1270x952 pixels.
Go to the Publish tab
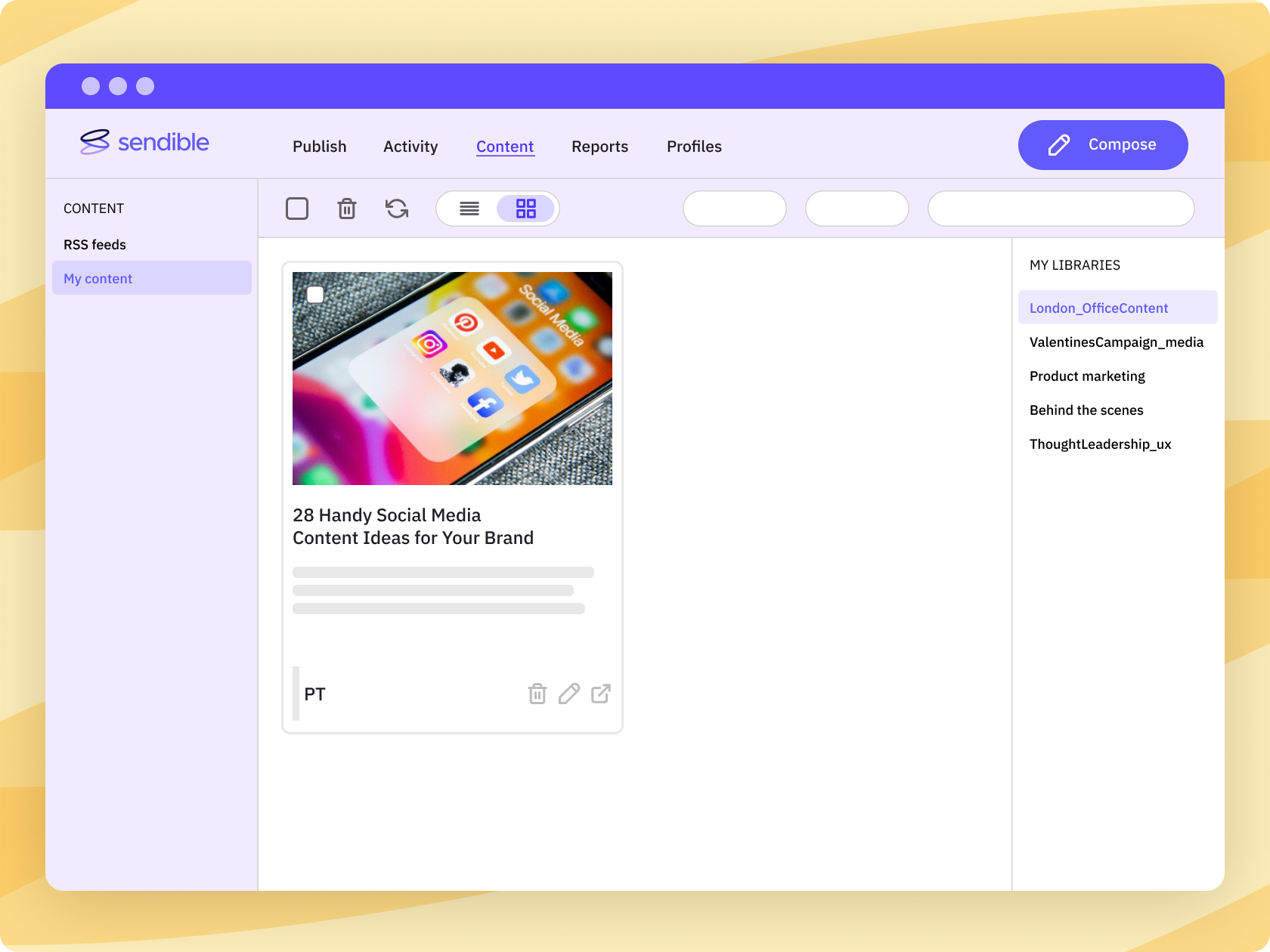point(320,147)
